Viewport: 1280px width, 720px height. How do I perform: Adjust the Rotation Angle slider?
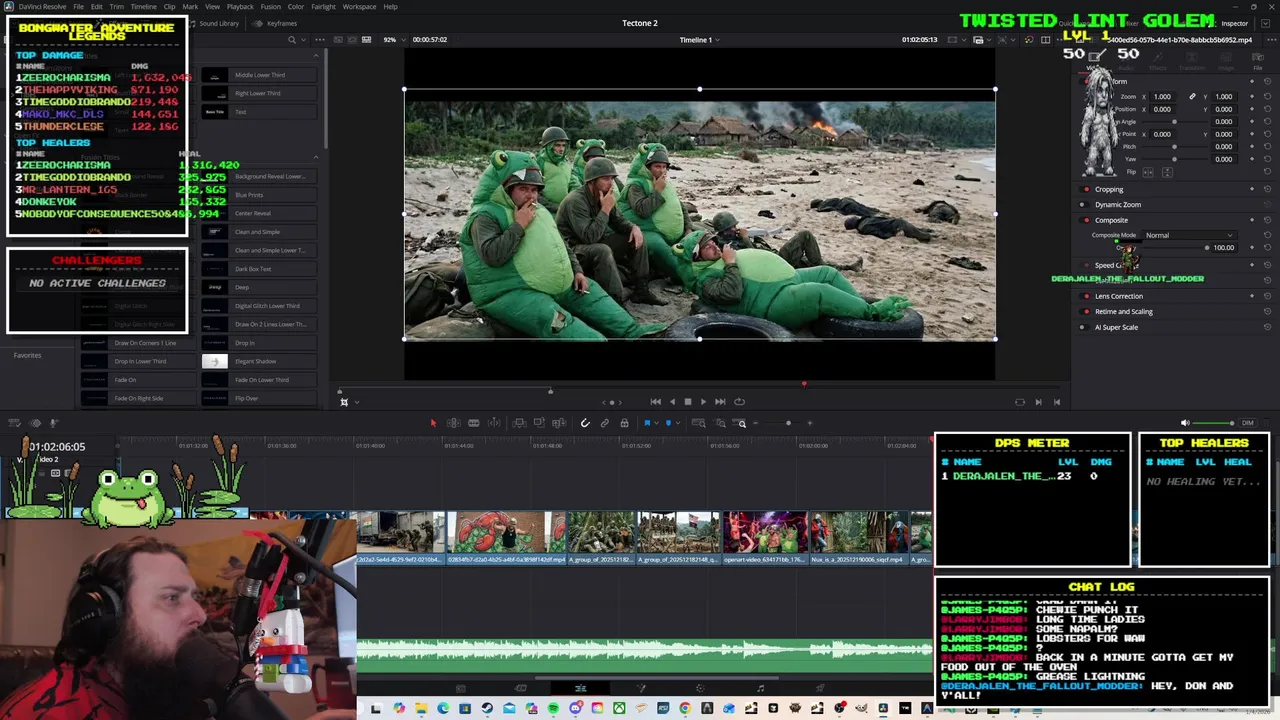tap(1174, 122)
